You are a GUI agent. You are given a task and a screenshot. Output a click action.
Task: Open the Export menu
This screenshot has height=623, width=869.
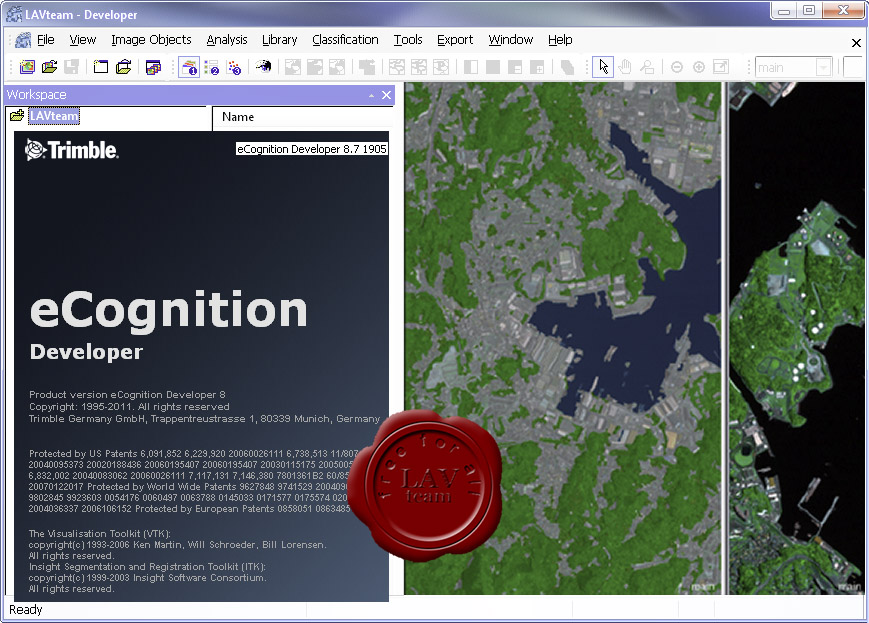pos(455,40)
